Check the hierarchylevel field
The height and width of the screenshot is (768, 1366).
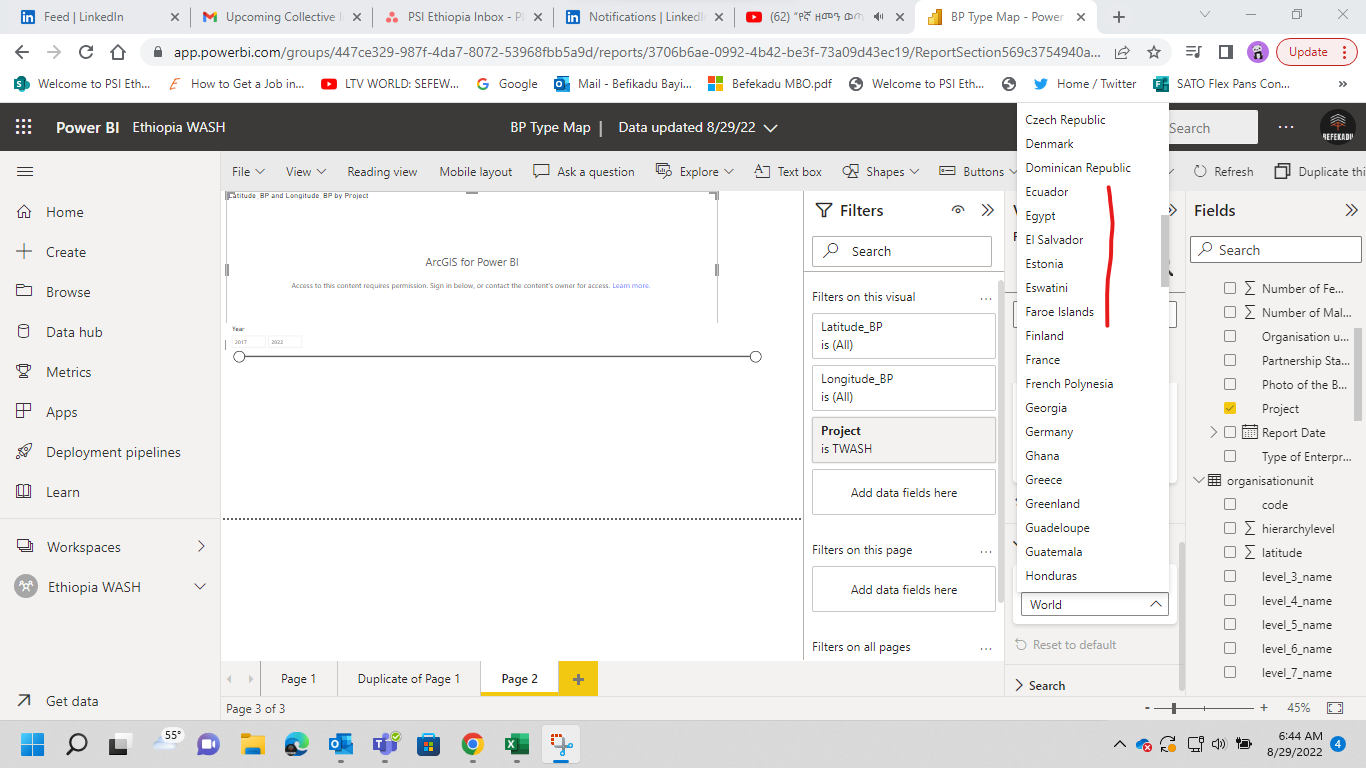pos(1230,528)
